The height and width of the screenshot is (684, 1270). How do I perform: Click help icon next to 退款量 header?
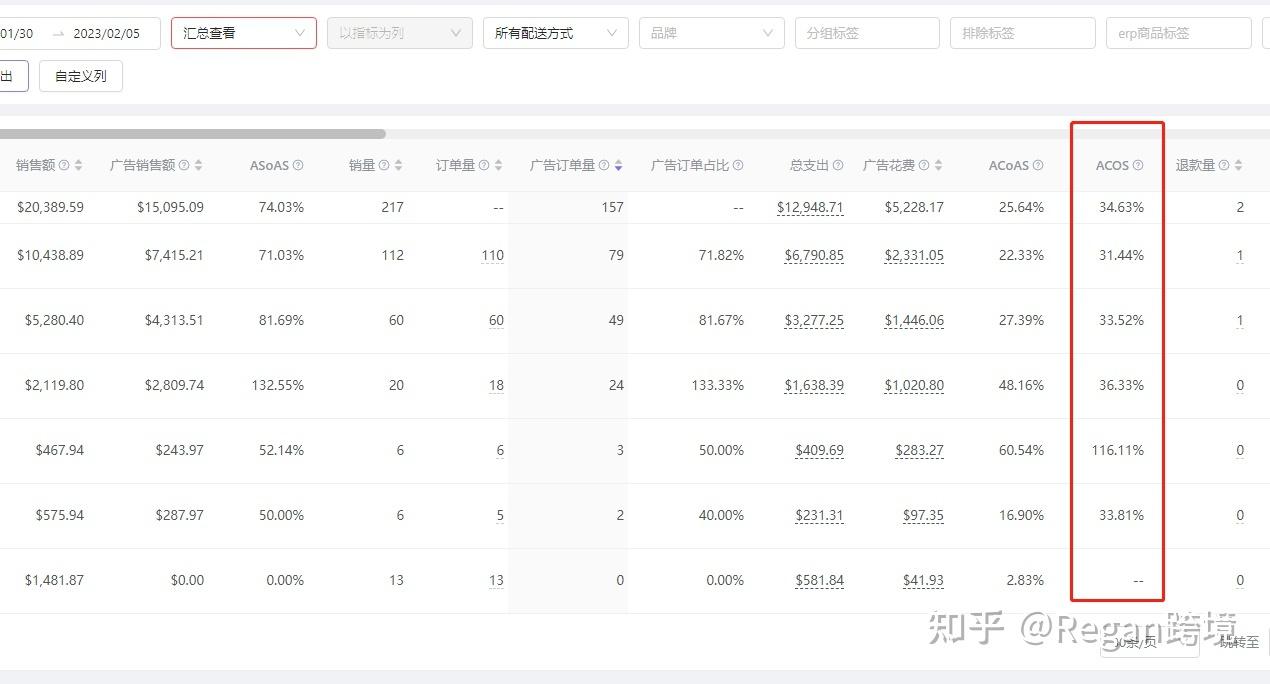[1224, 166]
